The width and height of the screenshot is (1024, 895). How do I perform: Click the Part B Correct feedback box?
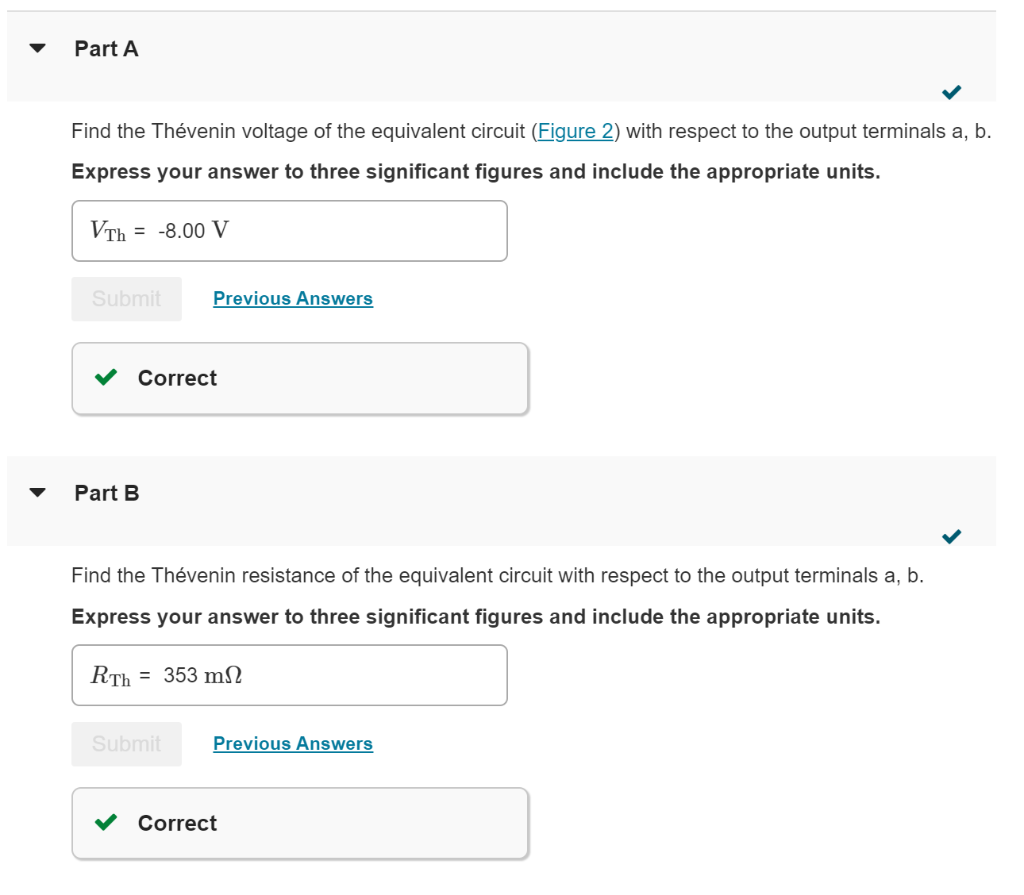(300, 823)
